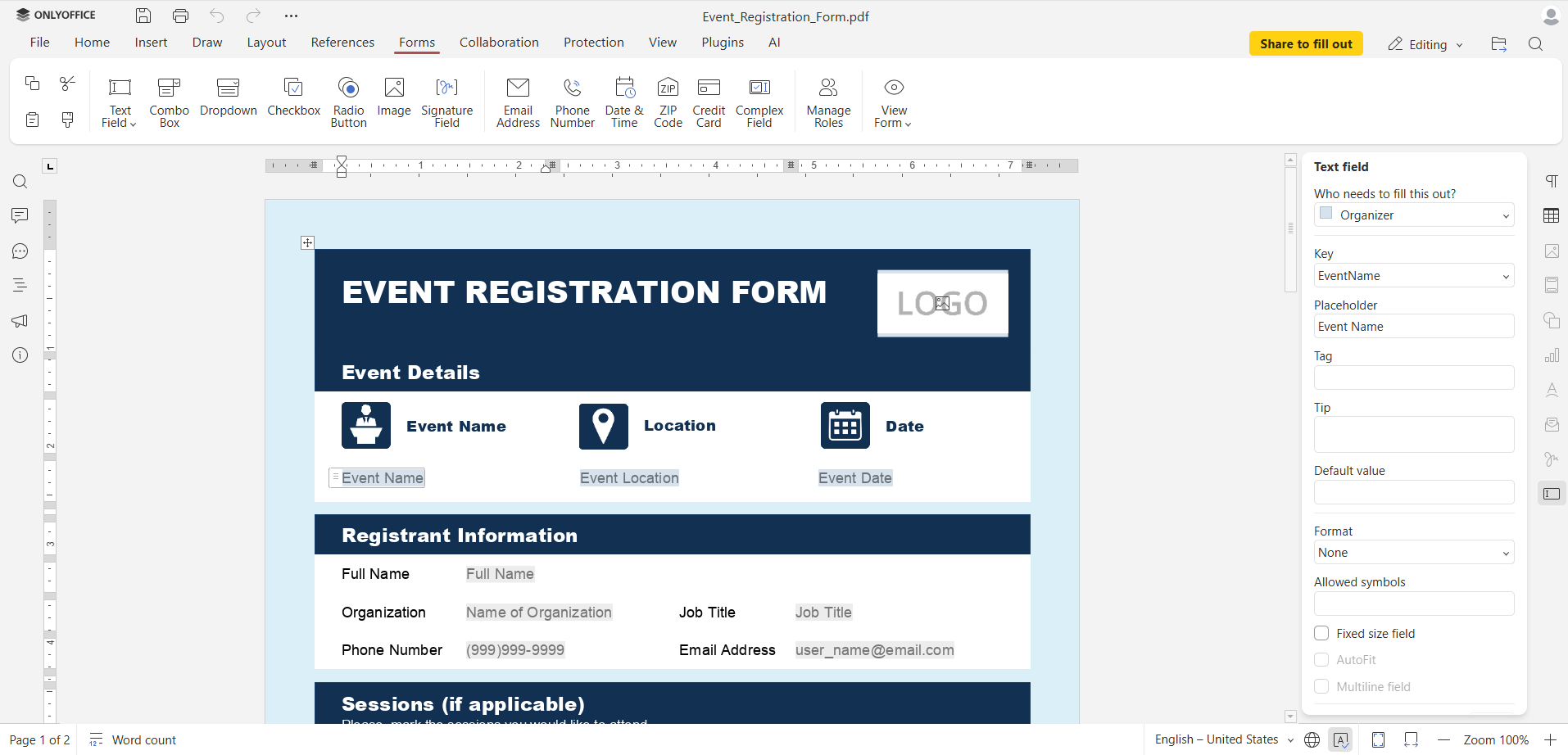Insert an Image form field
The width and height of the screenshot is (1568, 755).
click(394, 97)
